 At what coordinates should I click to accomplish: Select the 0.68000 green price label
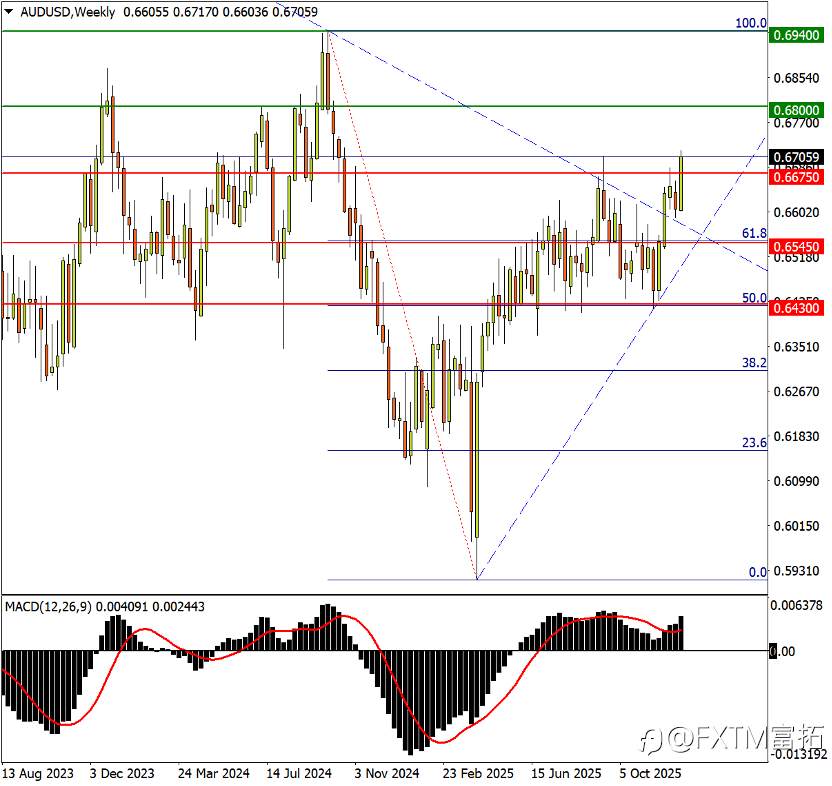click(796, 110)
